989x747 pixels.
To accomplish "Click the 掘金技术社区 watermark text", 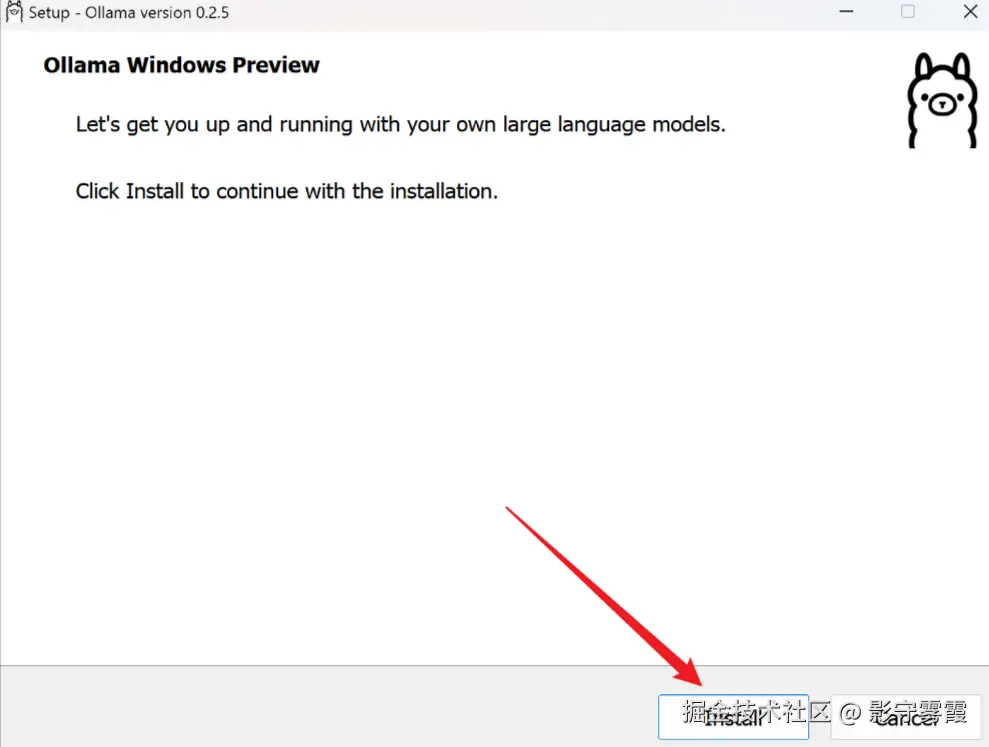I will [756, 712].
